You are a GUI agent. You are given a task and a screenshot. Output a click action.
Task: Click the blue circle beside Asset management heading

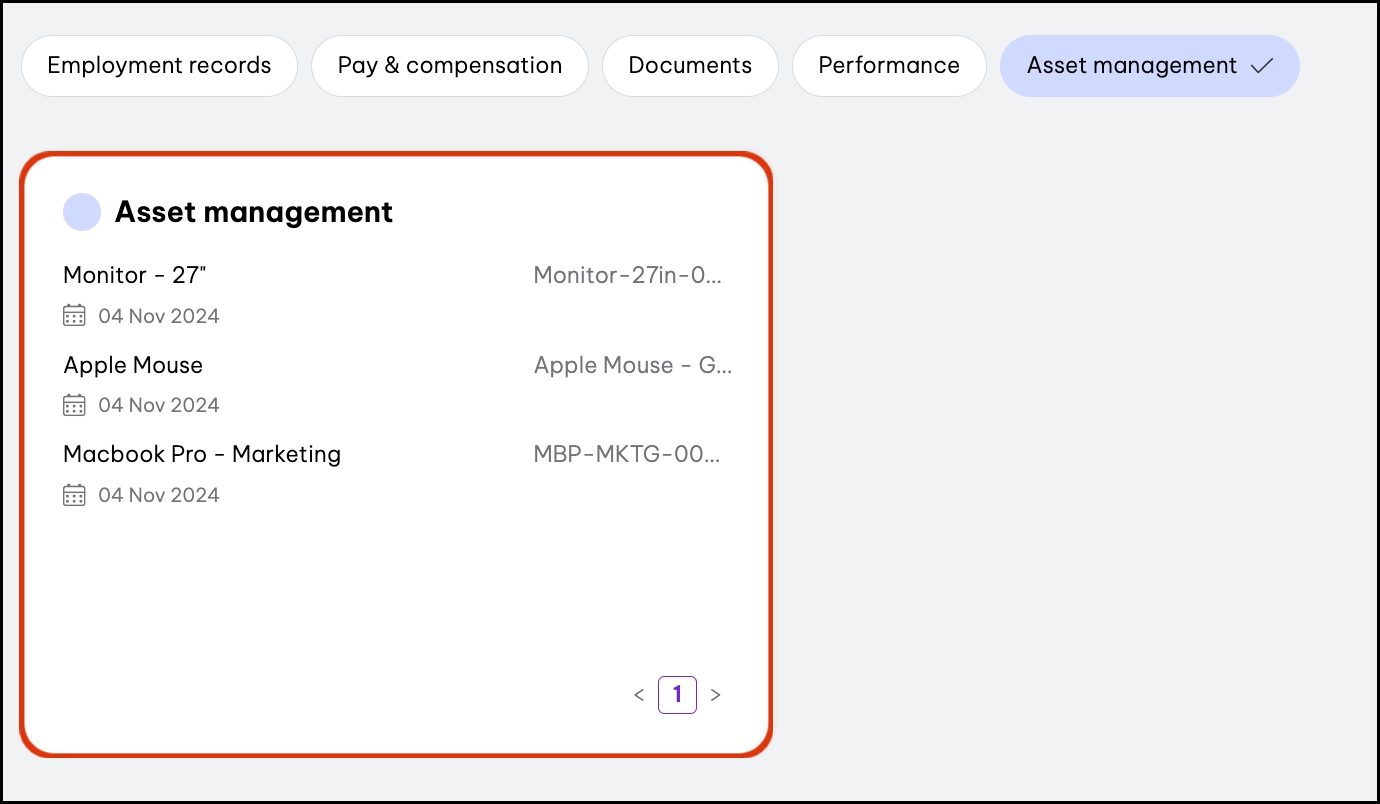click(82, 212)
